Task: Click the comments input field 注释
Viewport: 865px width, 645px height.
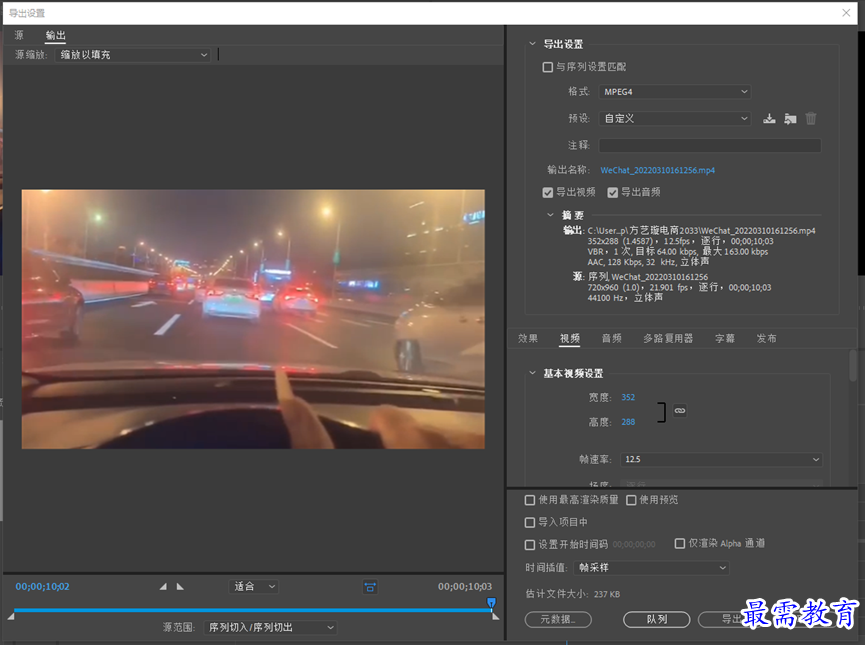Action: tap(710, 145)
